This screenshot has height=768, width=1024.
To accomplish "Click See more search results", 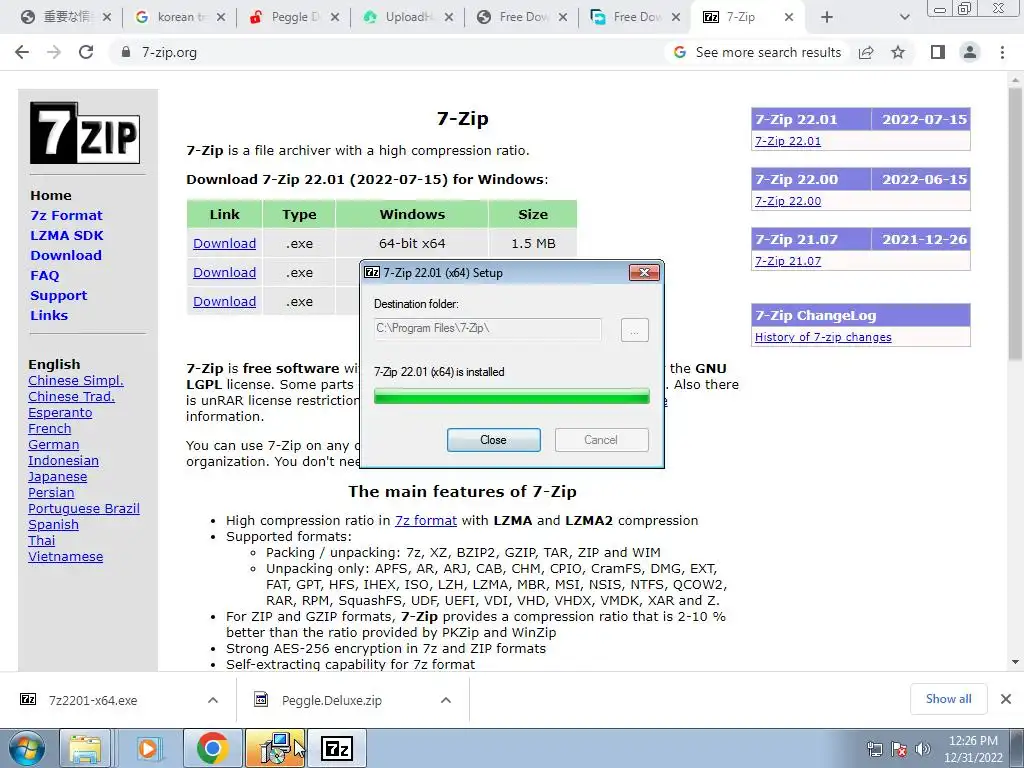I will (768, 52).
